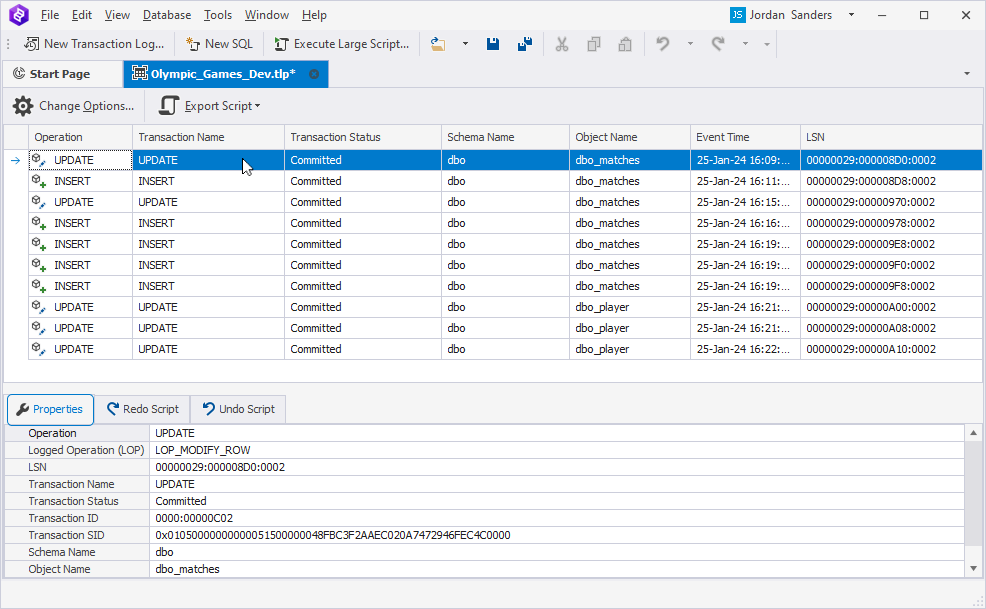Screen dimensions: 986x609
Task: Open a New Transaction Log
Action: (93, 43)
